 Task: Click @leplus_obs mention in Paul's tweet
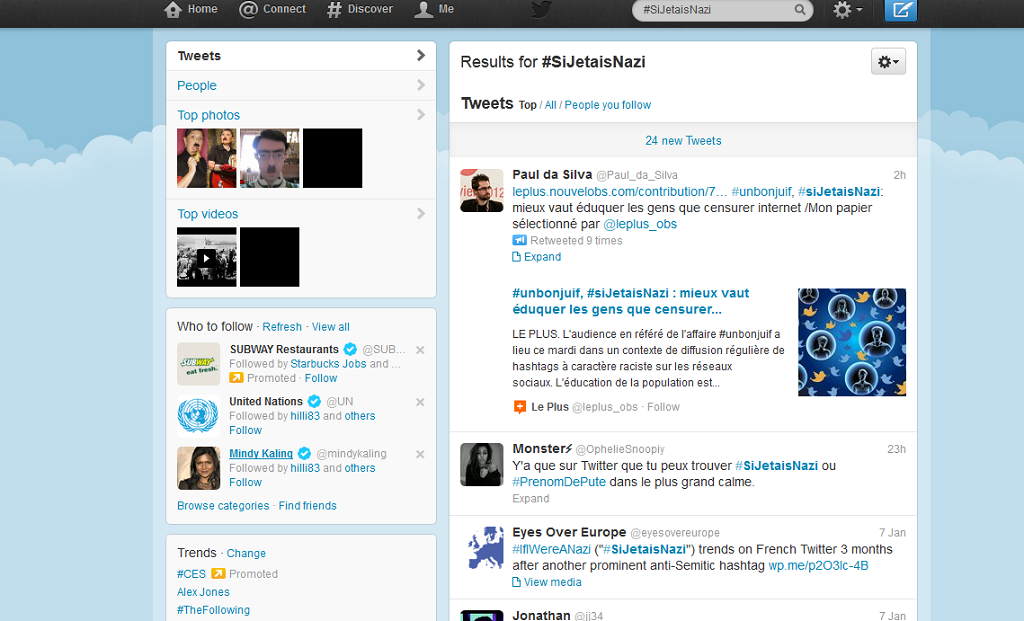pyautogui.click(x=640, y=225)
